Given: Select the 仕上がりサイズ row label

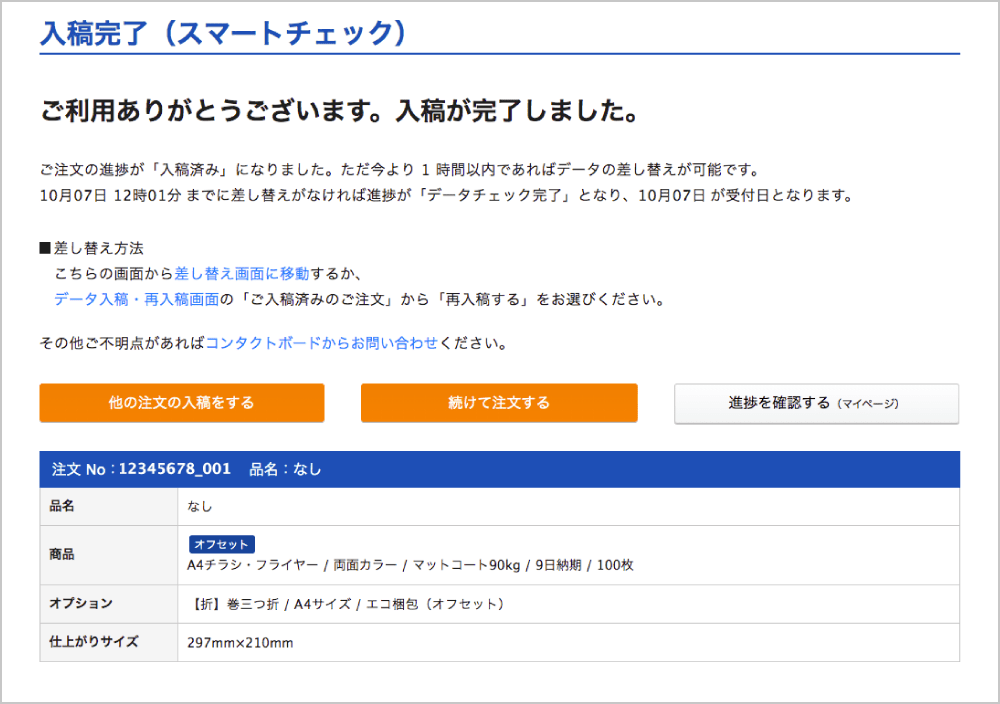Looking at the screenshot, I should tap(94, 641).
